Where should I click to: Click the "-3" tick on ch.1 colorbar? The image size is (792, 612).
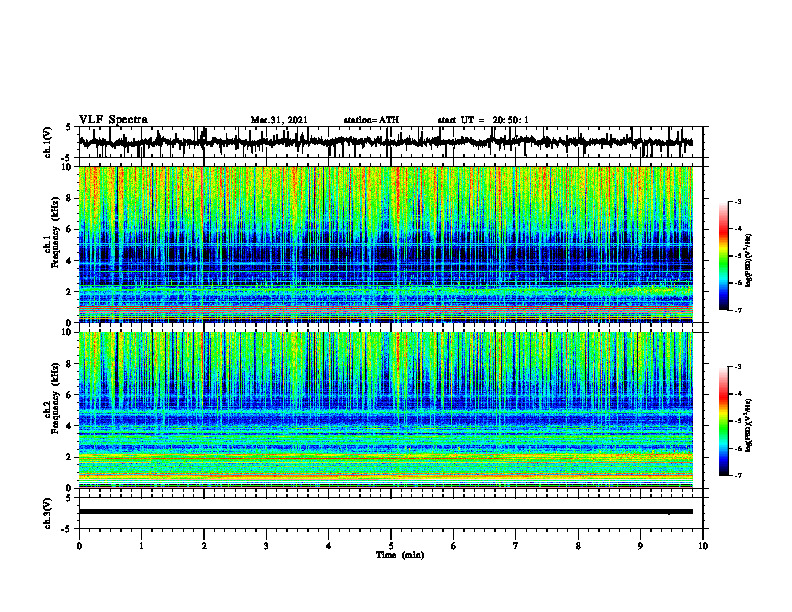(738, 201)
